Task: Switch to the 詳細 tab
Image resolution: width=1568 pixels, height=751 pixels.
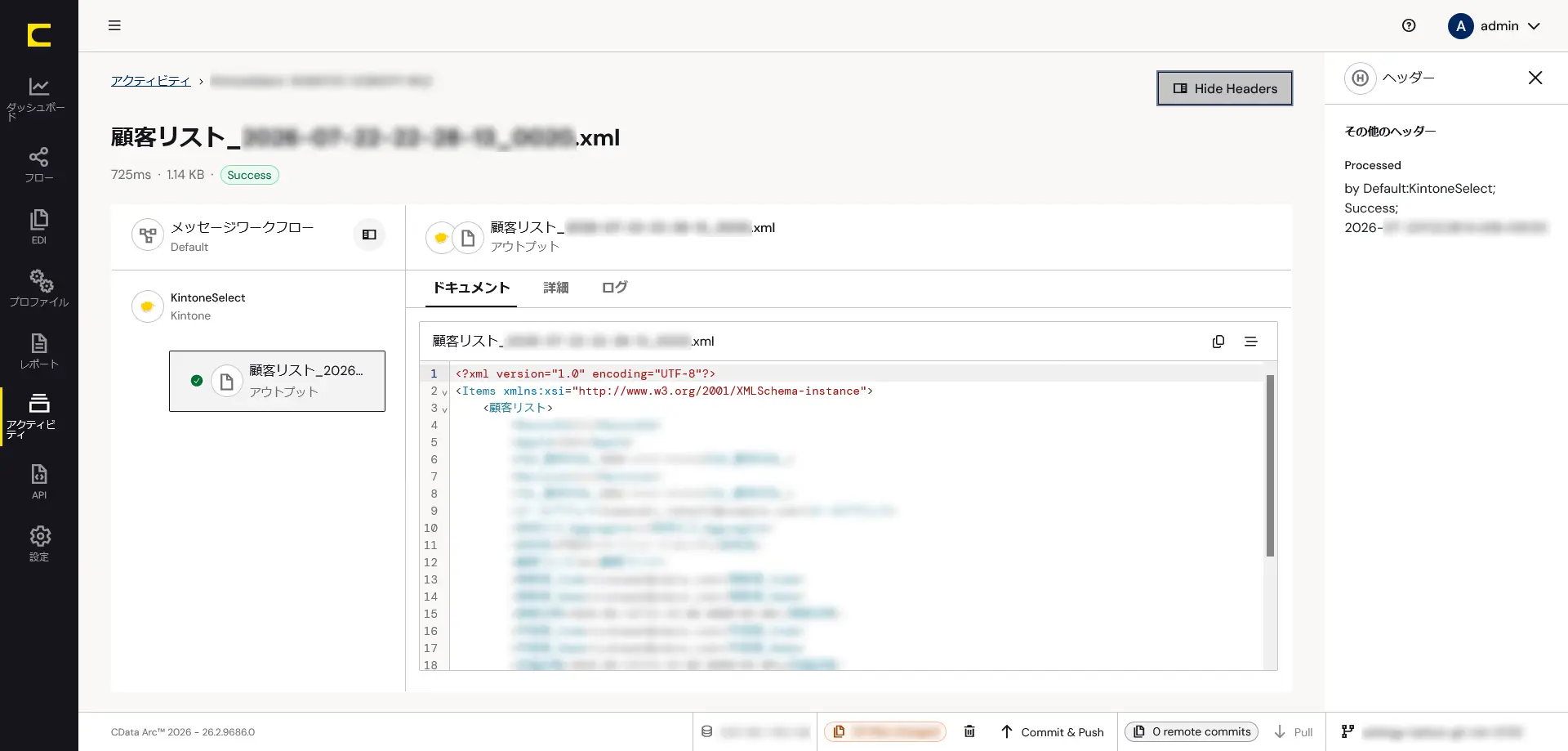Action: click(x=555, y=288)
